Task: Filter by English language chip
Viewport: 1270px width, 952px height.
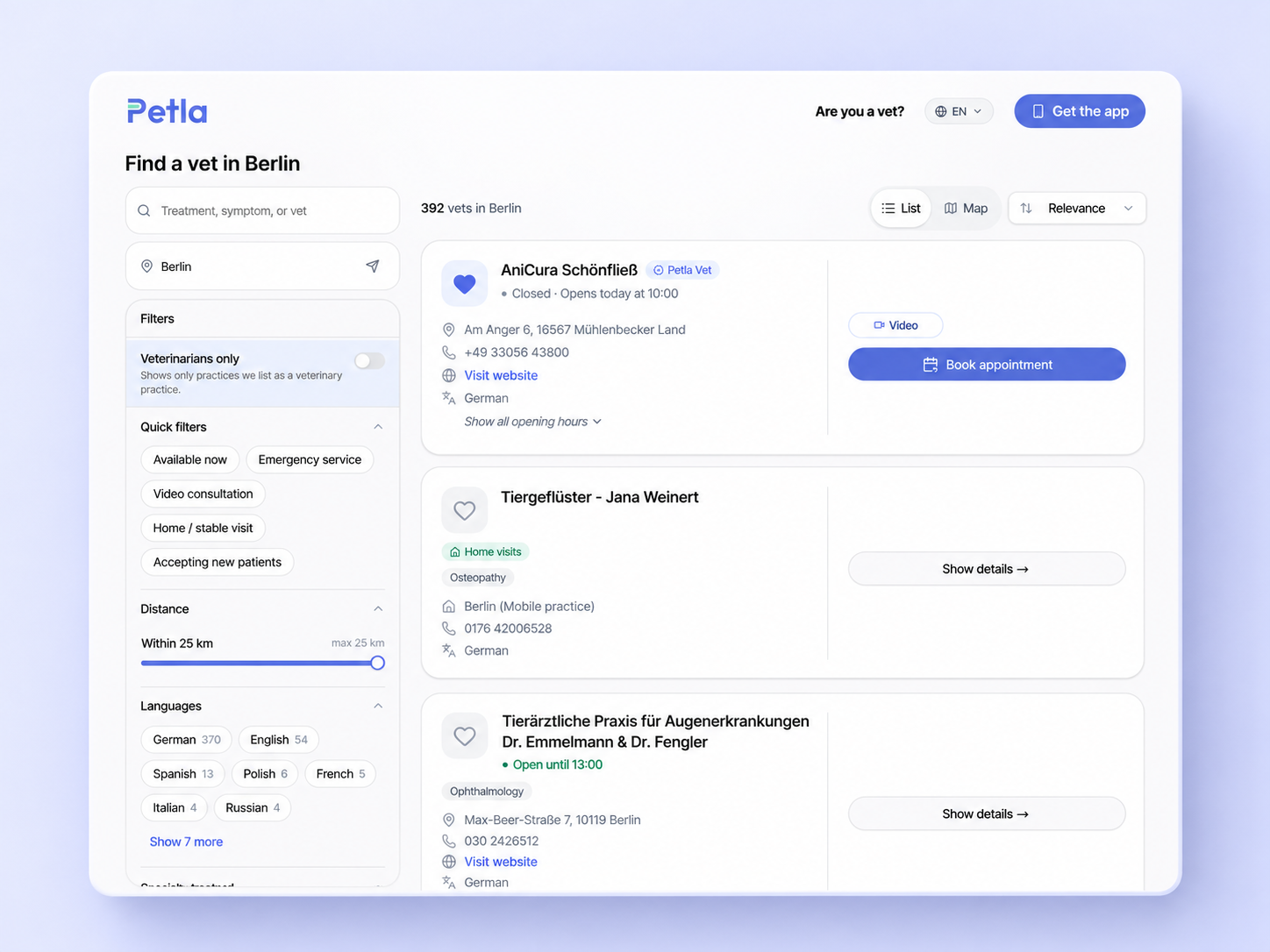Action: (x=279, y=740)
